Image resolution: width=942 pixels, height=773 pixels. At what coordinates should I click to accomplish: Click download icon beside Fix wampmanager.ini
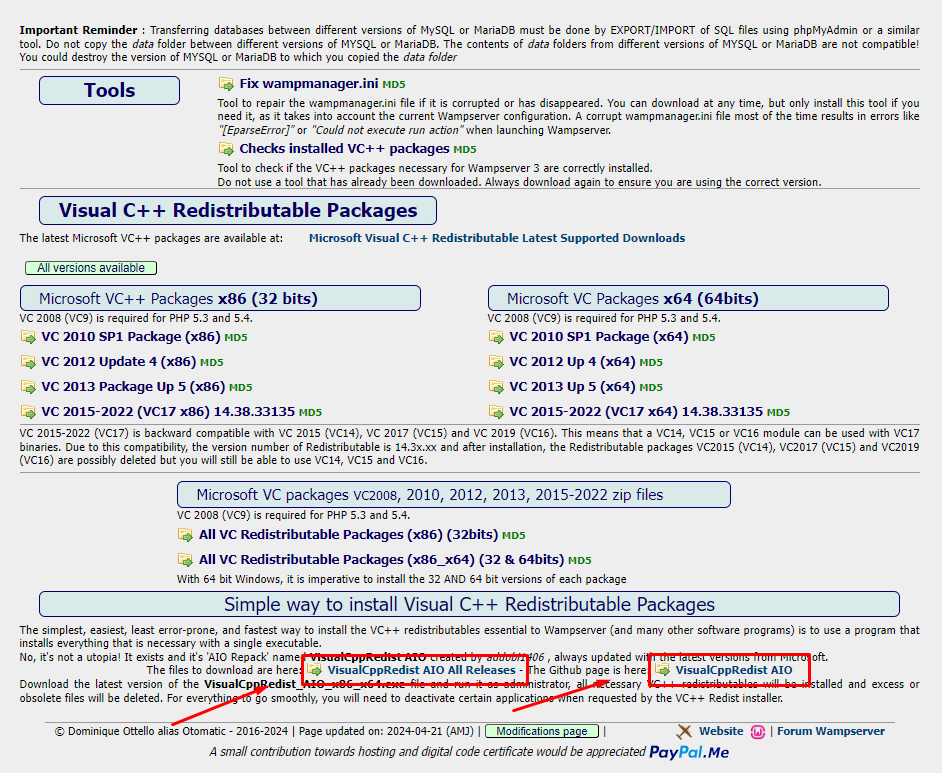227,84
